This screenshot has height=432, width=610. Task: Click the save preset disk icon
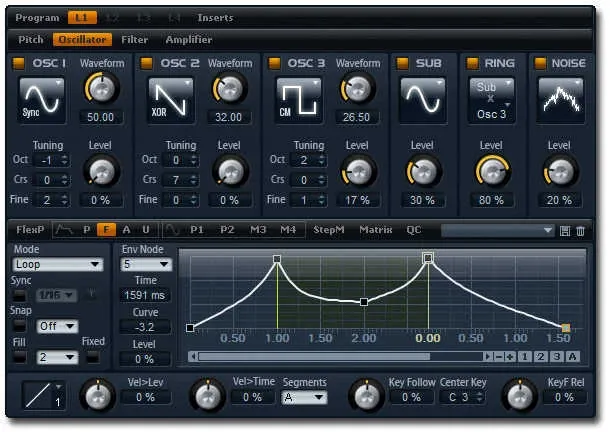point(565,230)
